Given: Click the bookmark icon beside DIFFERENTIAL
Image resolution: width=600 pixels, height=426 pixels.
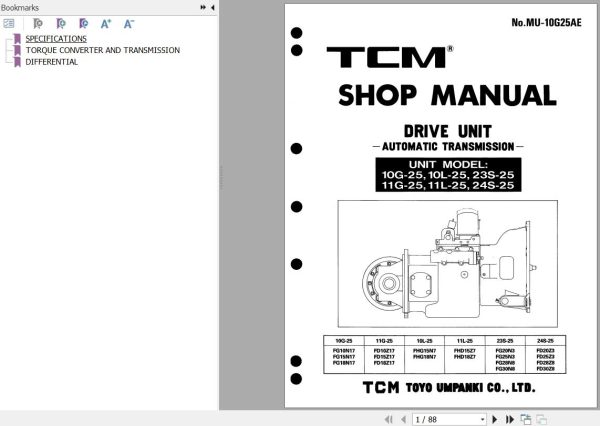Looking at the screenshot, I should (x=17, y=62).
